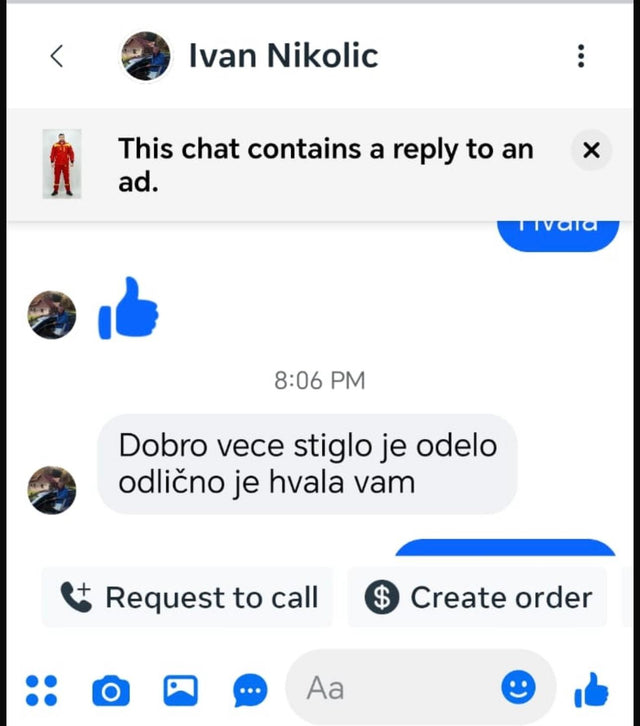
Task: Go back using the left arrow
Action: 56,56
